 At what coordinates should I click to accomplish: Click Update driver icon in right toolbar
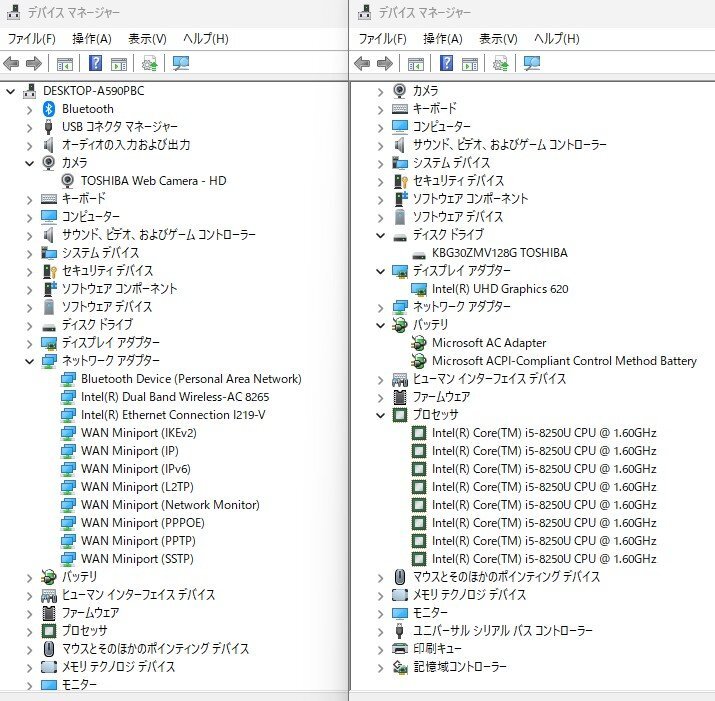tap(501, 63)
